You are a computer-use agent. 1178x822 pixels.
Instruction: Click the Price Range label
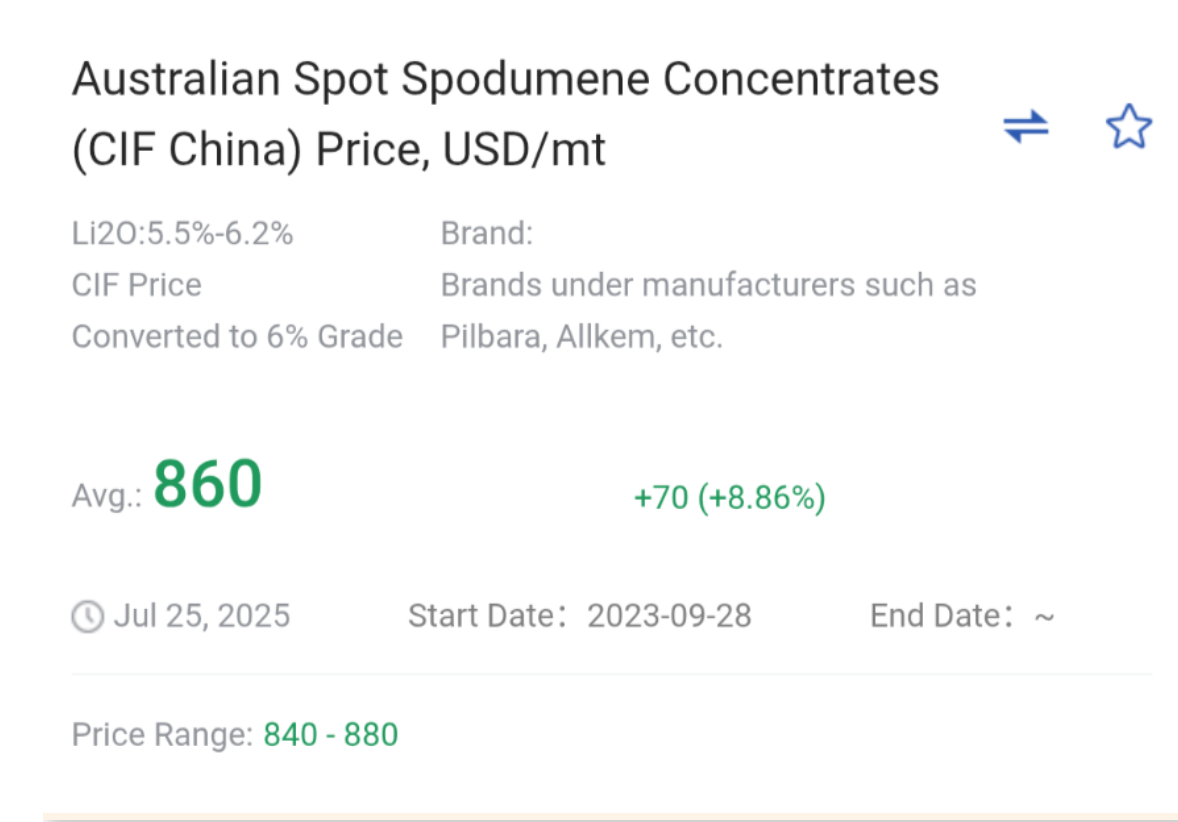[162, 735]
